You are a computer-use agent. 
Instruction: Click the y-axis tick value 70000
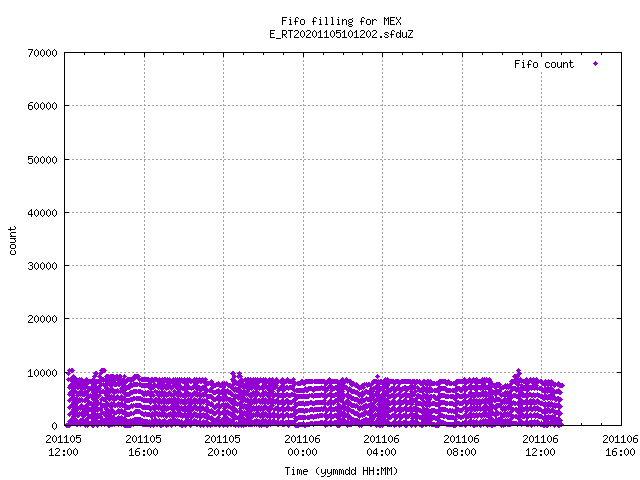coord(42,53)
